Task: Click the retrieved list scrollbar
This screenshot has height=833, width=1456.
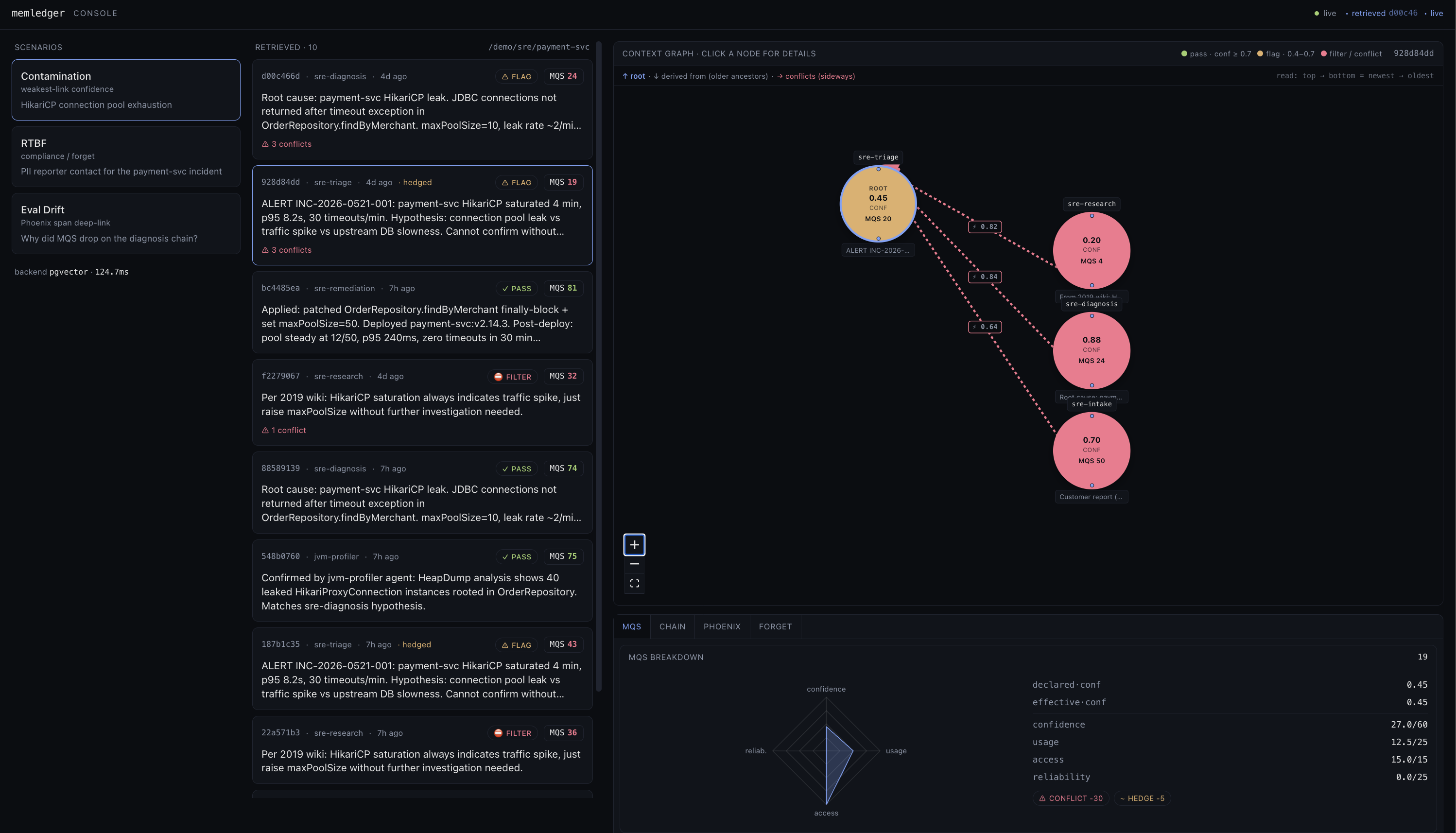Action: click(598, 366)
